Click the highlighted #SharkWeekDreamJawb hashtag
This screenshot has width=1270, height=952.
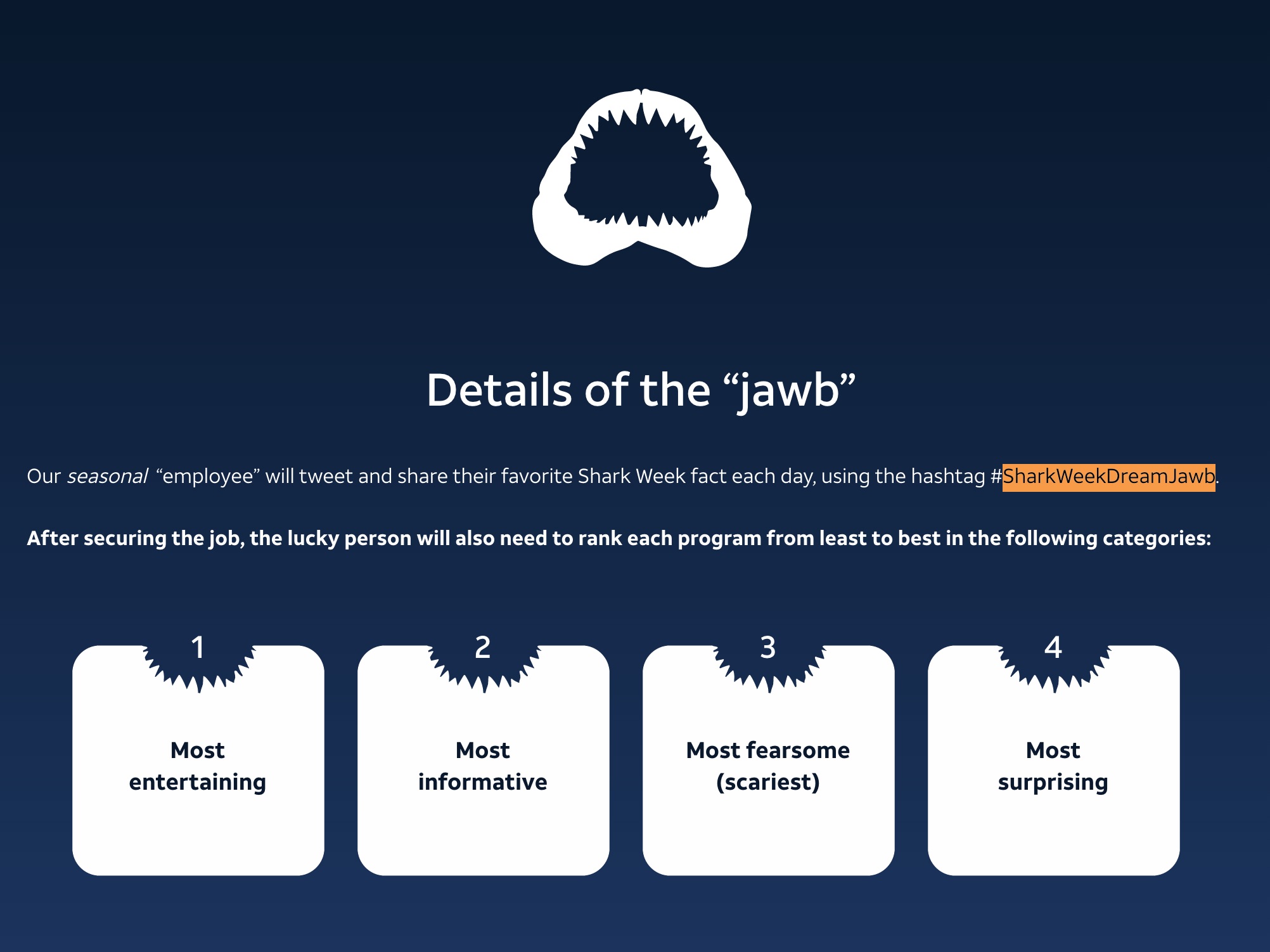1108,476
